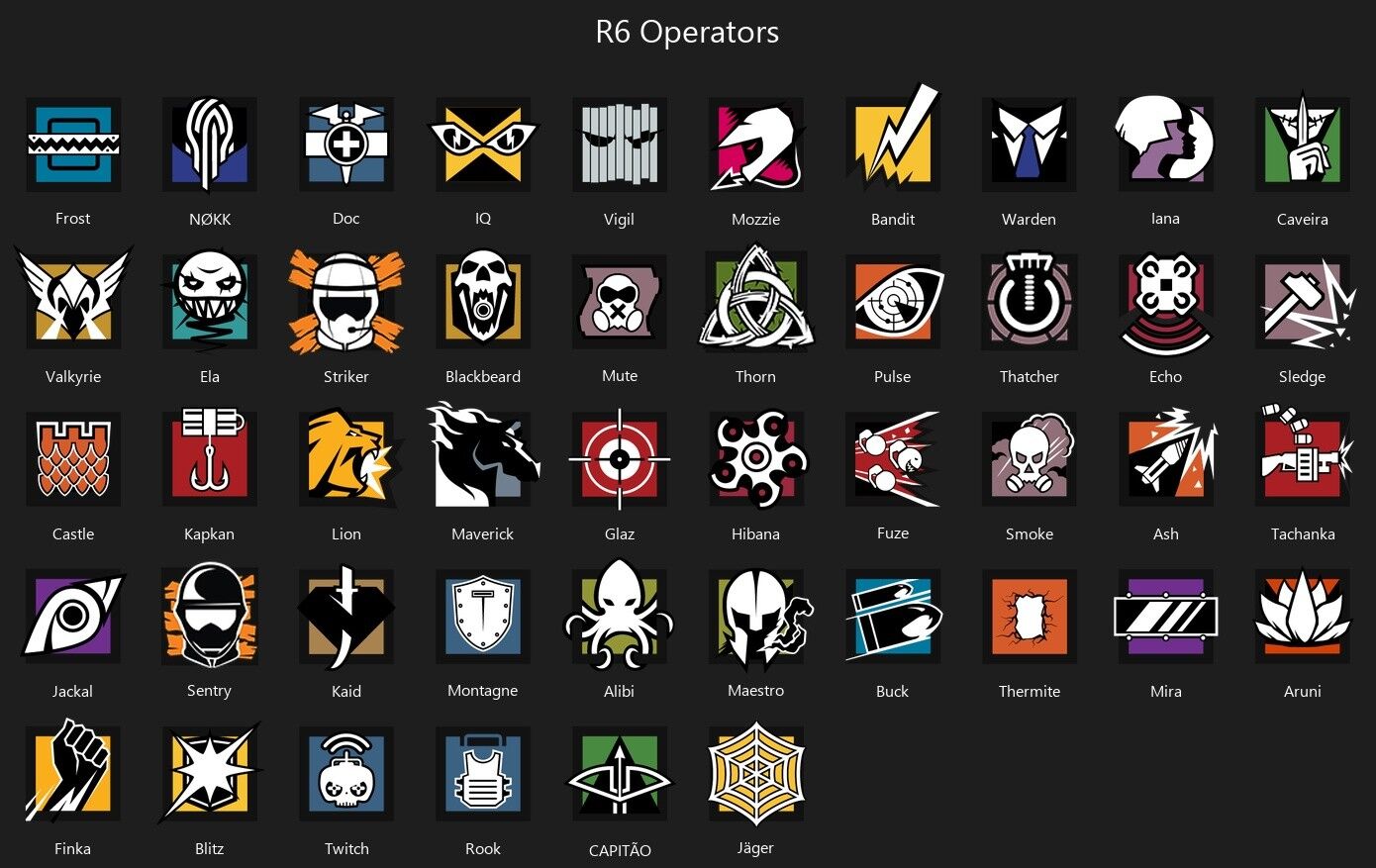
Task: Click Finka's raised fist icon
Action: (x=73, y=772)
